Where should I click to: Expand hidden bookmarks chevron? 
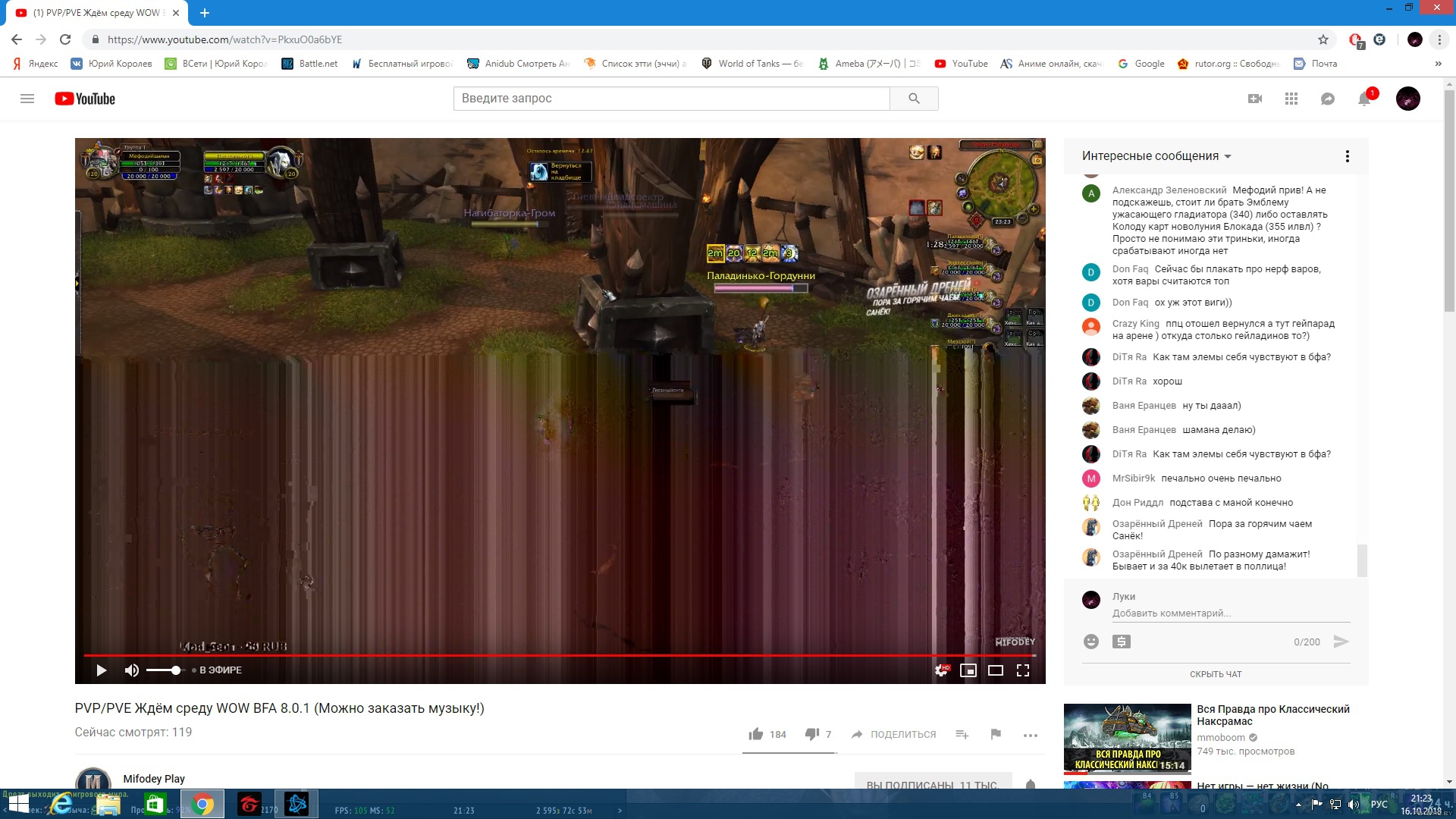[1438, 64]
